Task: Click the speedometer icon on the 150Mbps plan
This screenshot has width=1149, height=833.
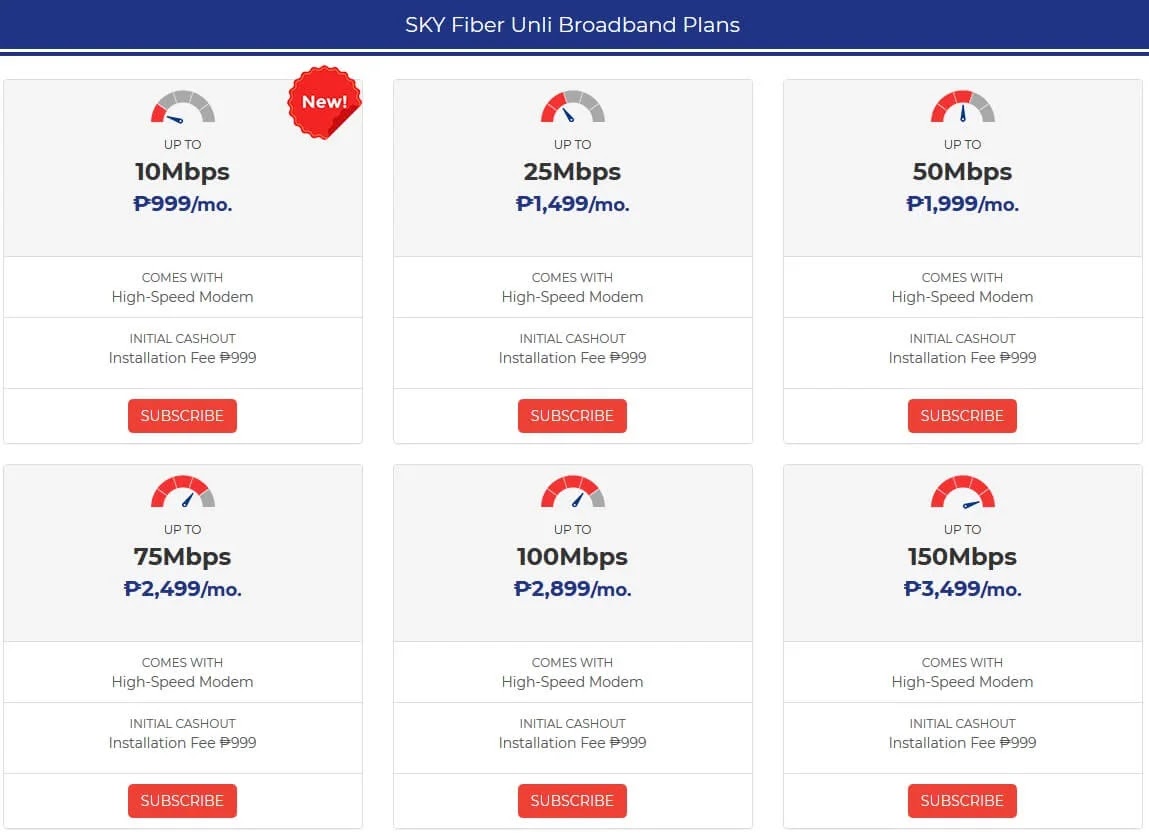Action: (962, 491)
